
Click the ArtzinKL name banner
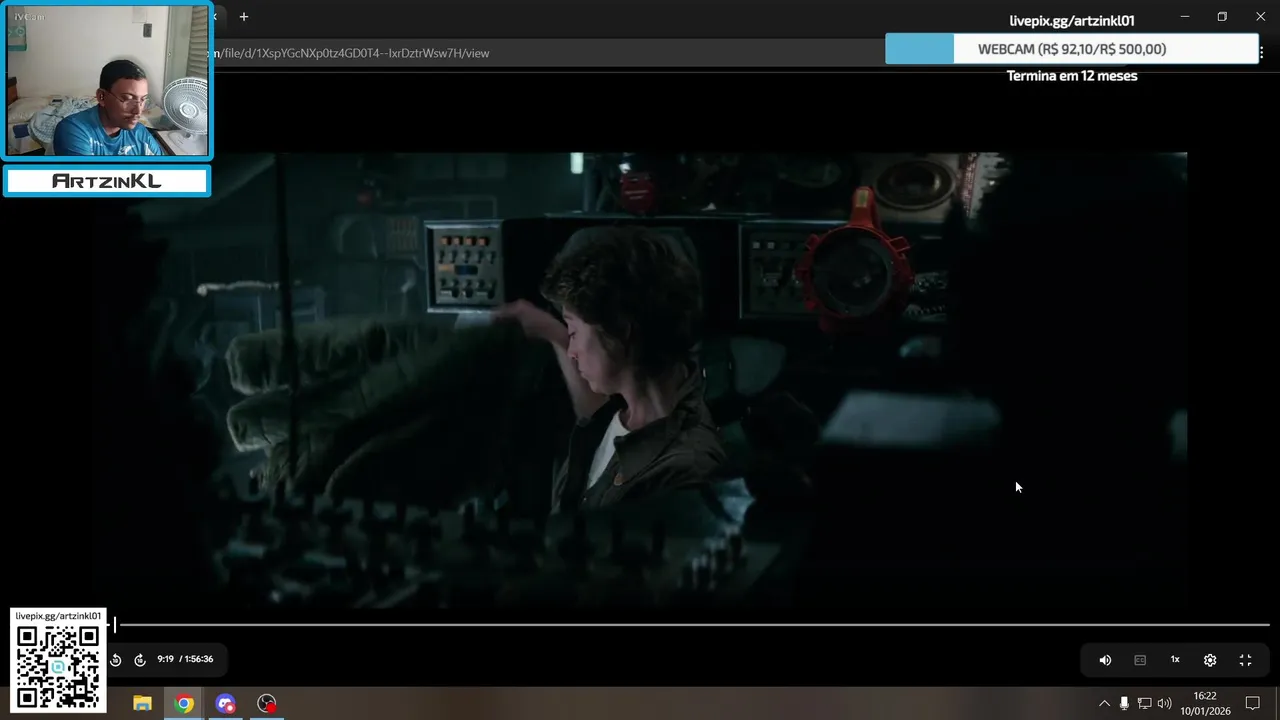(107, 181)
